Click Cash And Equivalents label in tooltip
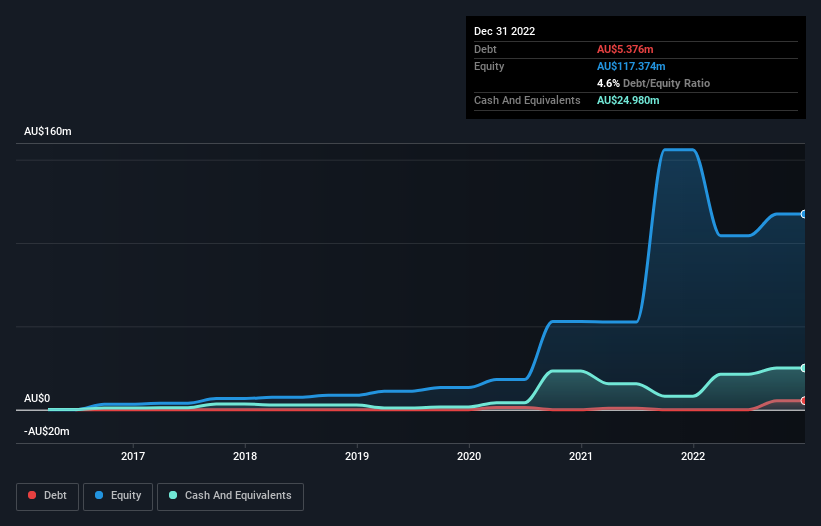This screenshot has height=526, width=821. [527, 100]
